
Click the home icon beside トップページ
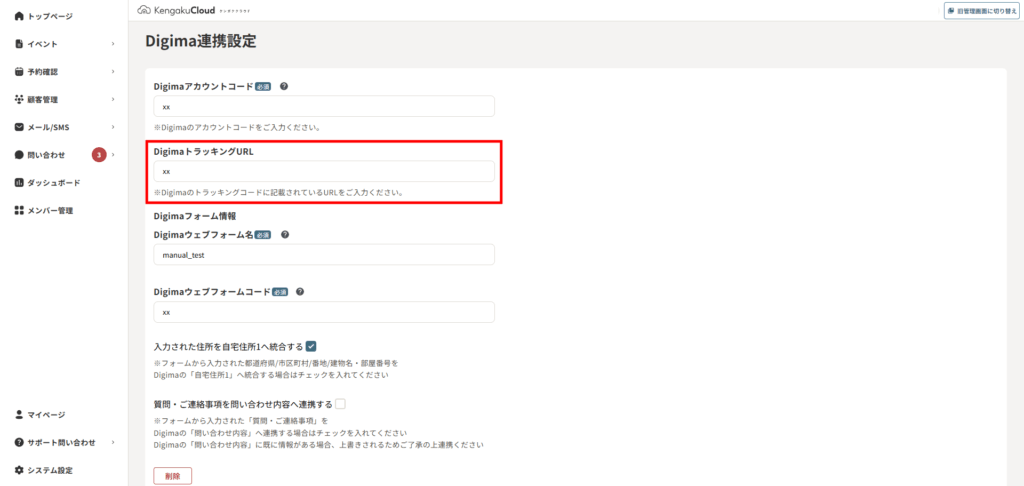coord(19,16)
